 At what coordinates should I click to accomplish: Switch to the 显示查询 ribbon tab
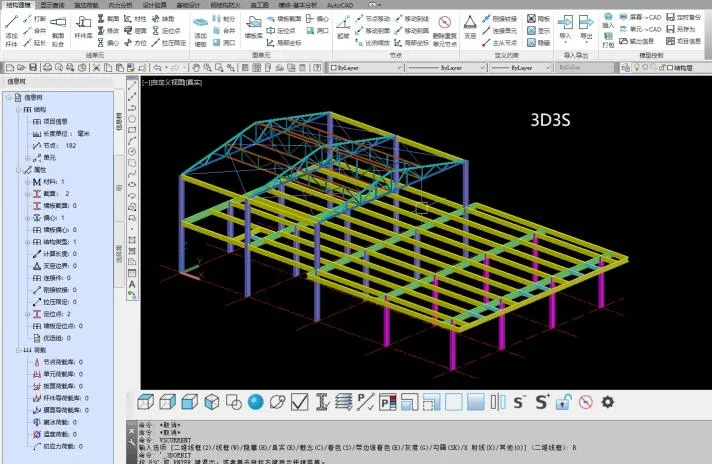52,5
